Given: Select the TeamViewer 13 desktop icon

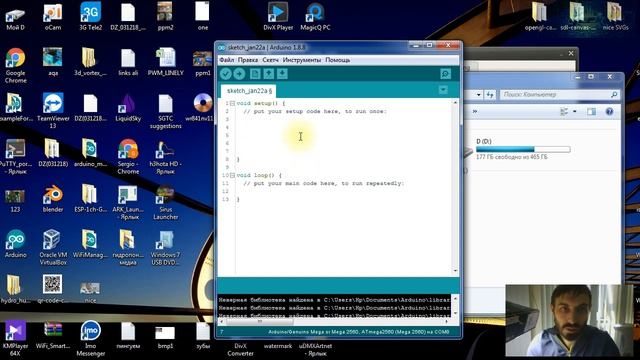Looking at the screenshot, I should [x=53, y=111].
